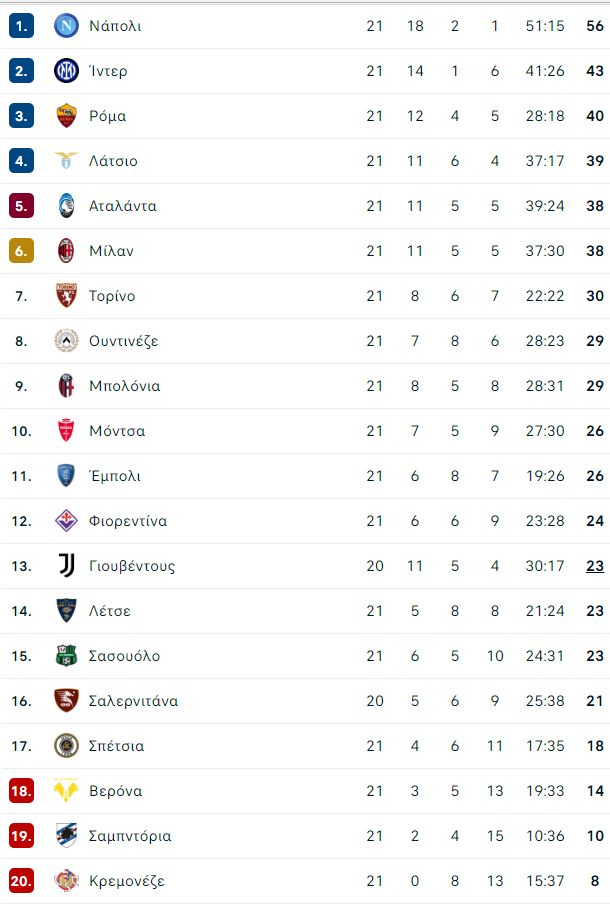Click the Napoli club crest icon

point(66,26)
